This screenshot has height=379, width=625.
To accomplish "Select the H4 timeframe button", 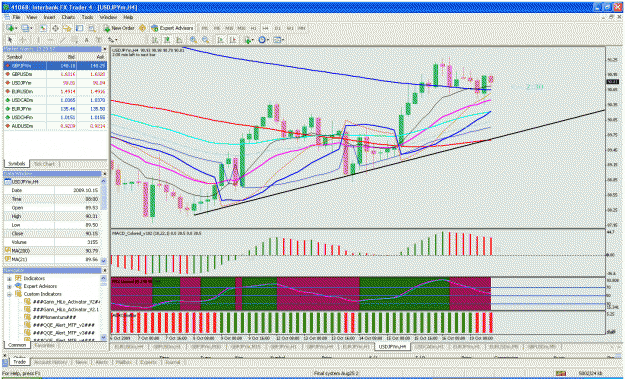I will tap(265, 28).
